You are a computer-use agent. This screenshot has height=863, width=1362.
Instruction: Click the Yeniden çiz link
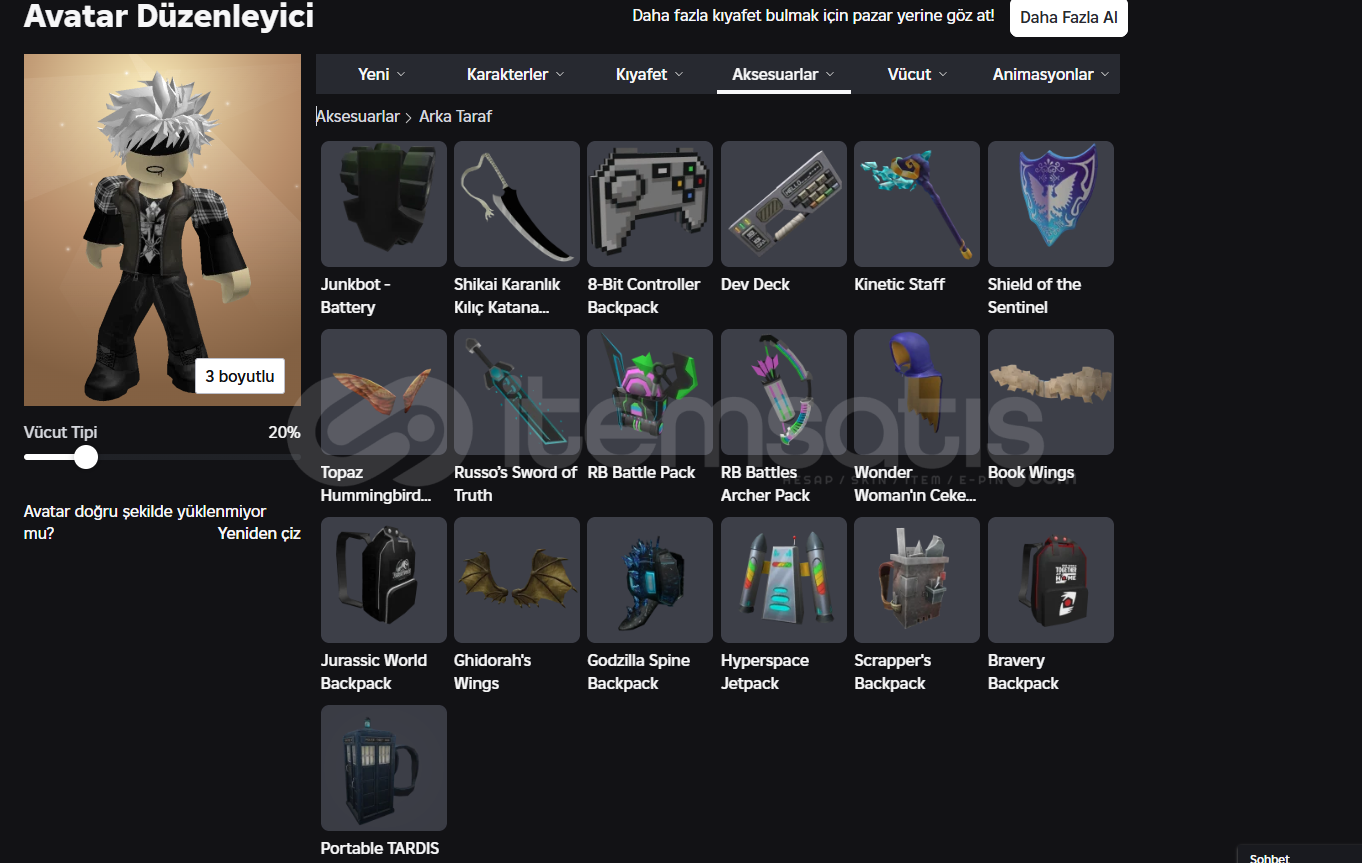click(x=259, y=533)
